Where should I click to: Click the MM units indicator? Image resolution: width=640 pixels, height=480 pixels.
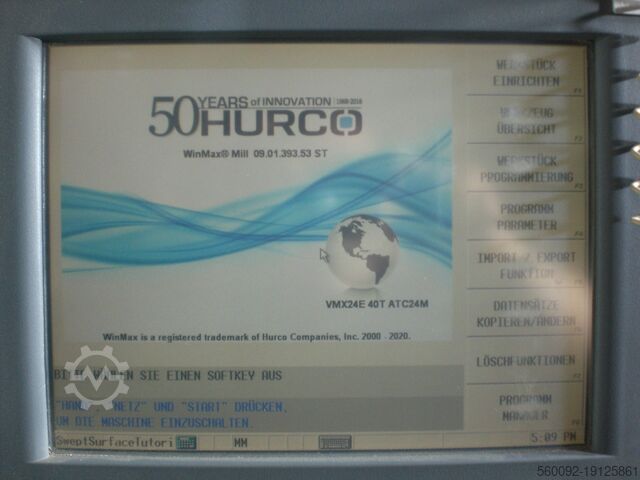(241, 441)
